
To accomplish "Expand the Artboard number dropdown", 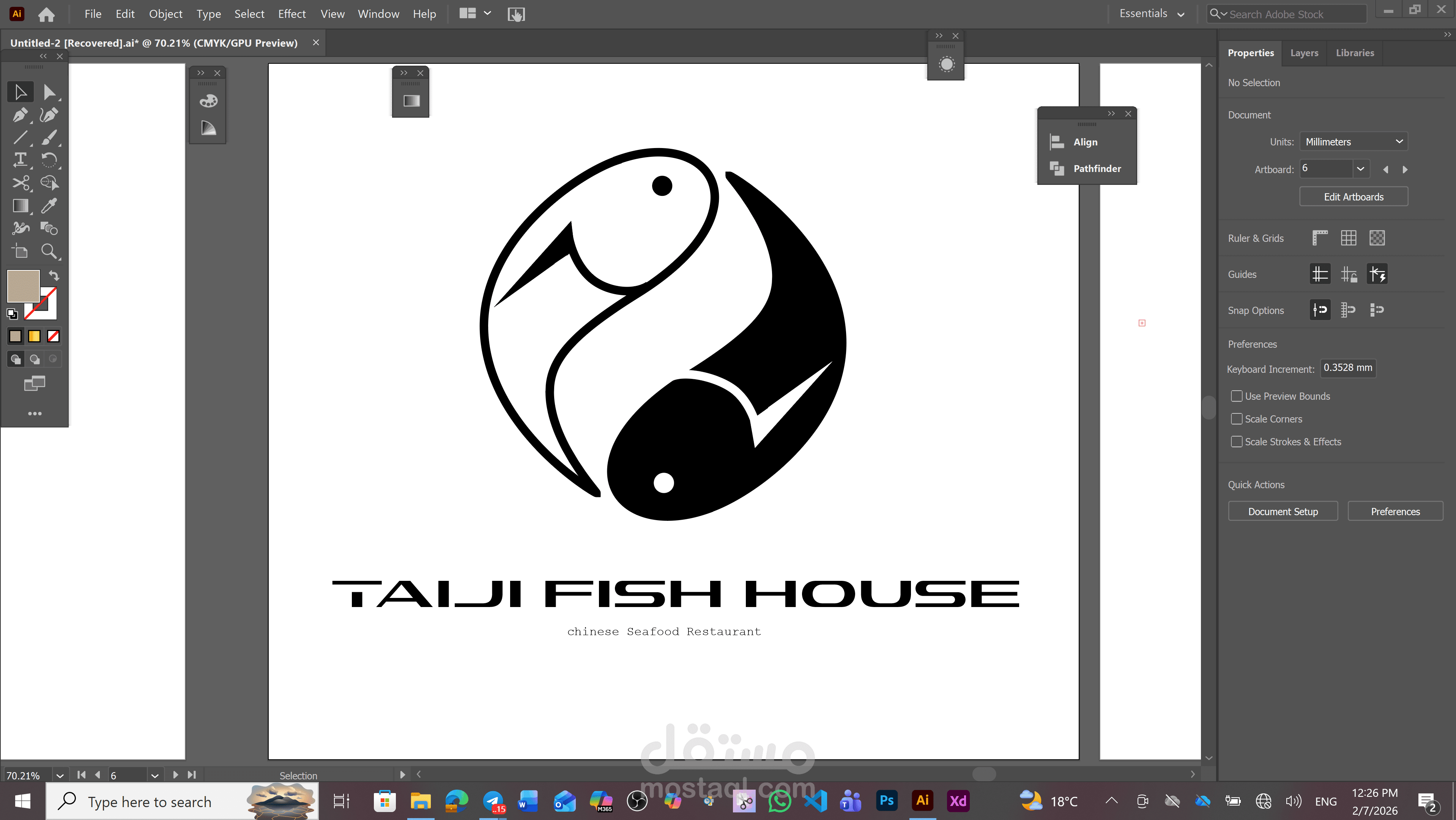I will pos(1360,169).
